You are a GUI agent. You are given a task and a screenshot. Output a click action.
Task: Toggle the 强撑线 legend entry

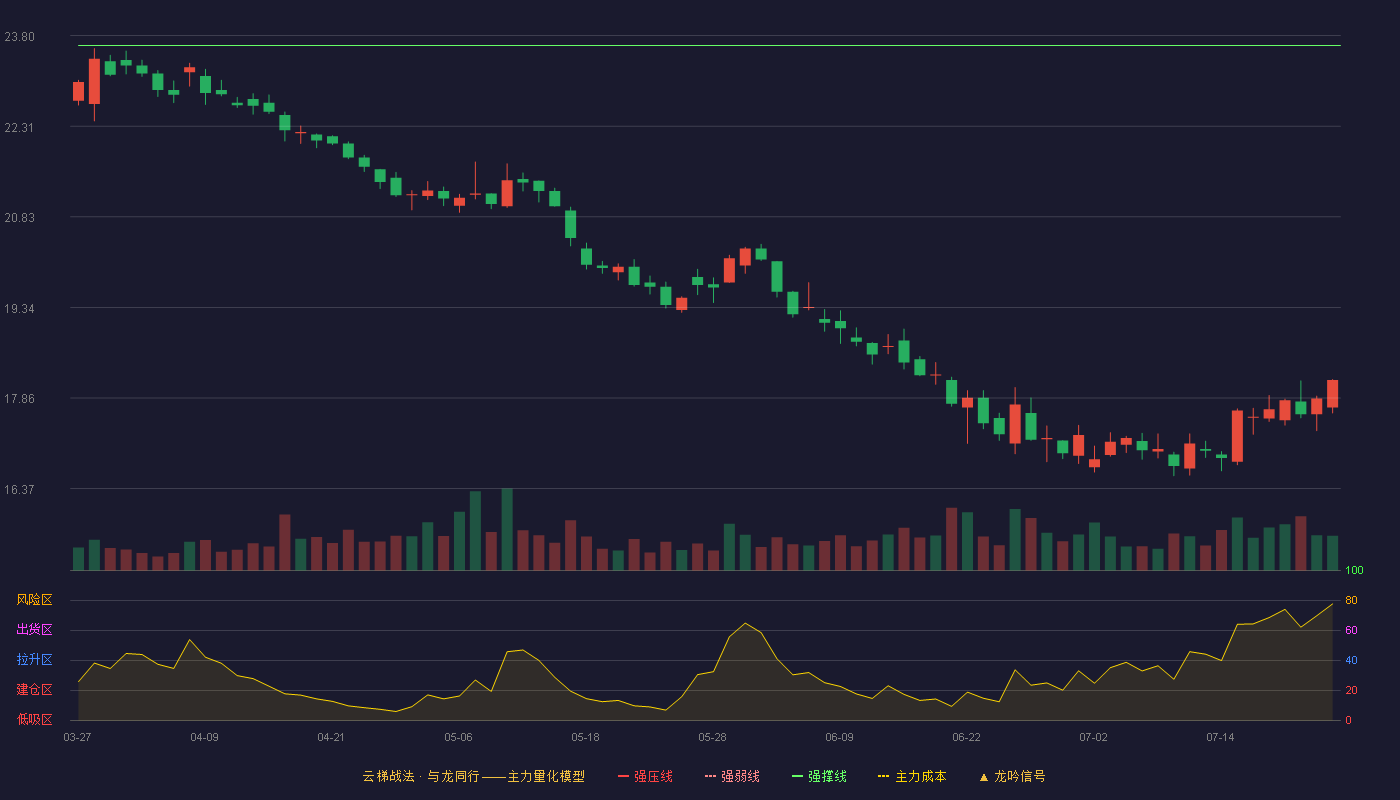pyautogui.click(x=819, y=776)
